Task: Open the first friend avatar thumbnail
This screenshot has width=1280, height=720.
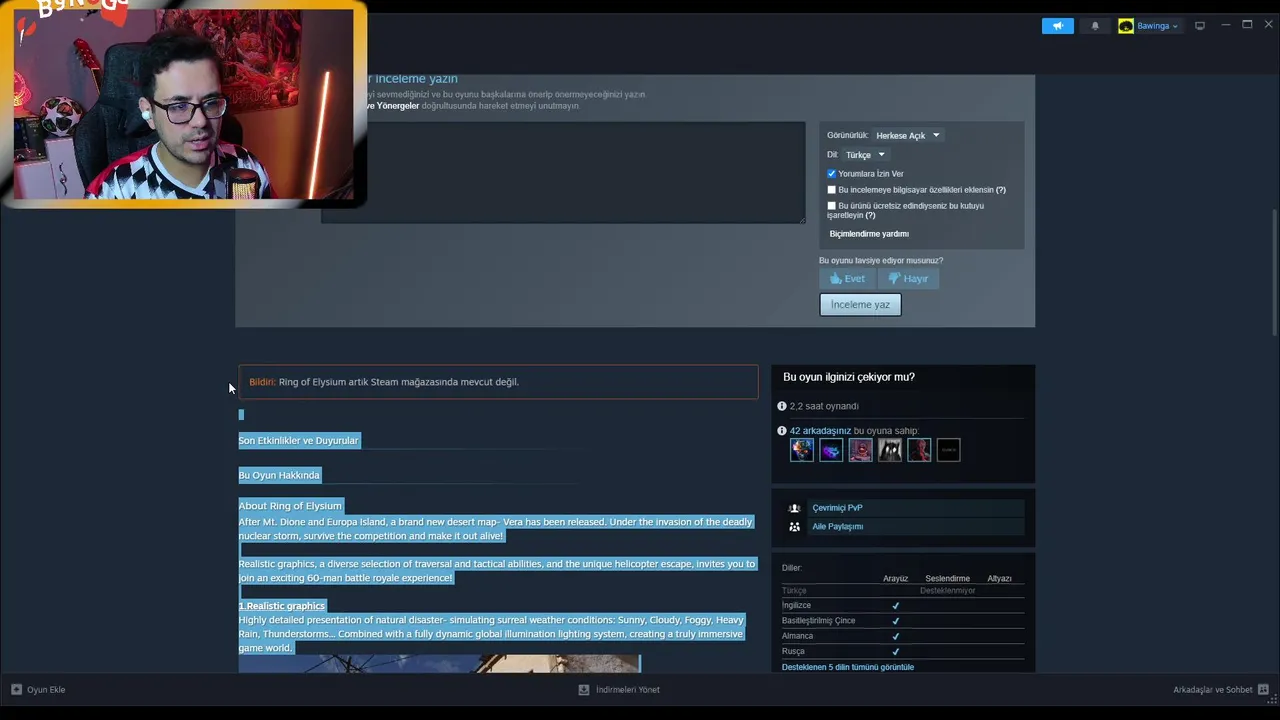Action: point(802,450)
